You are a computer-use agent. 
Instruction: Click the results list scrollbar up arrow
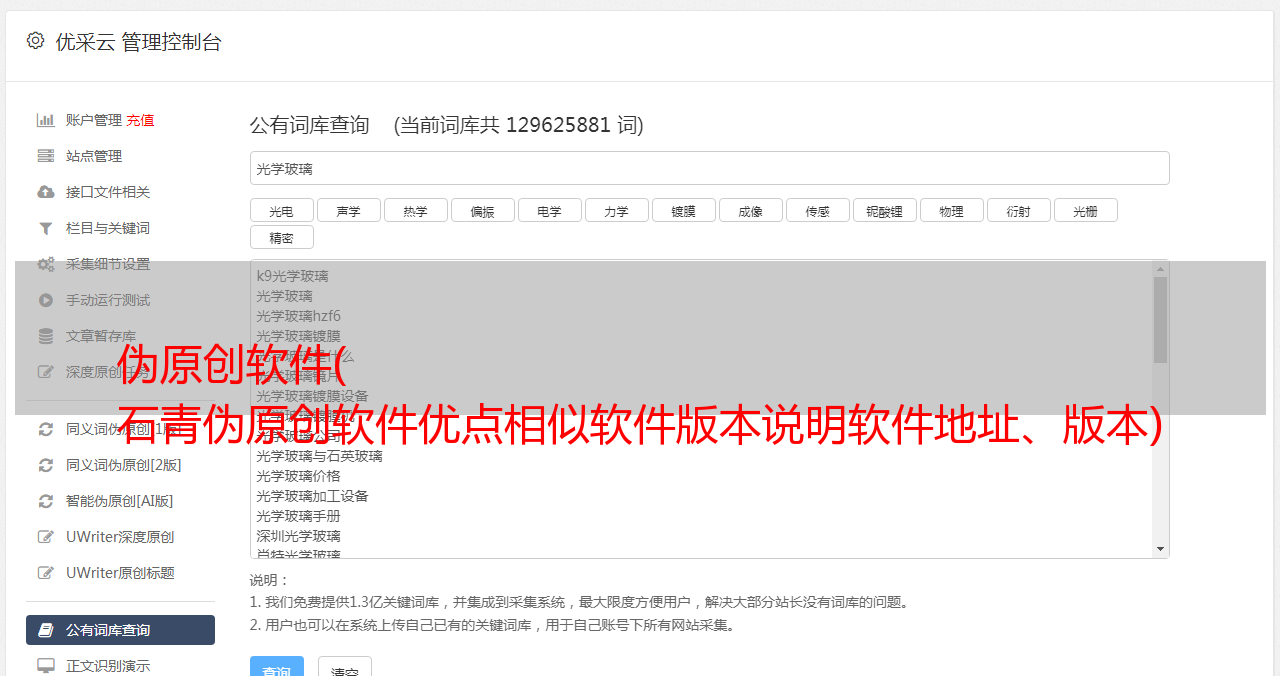click(1160, 269)
